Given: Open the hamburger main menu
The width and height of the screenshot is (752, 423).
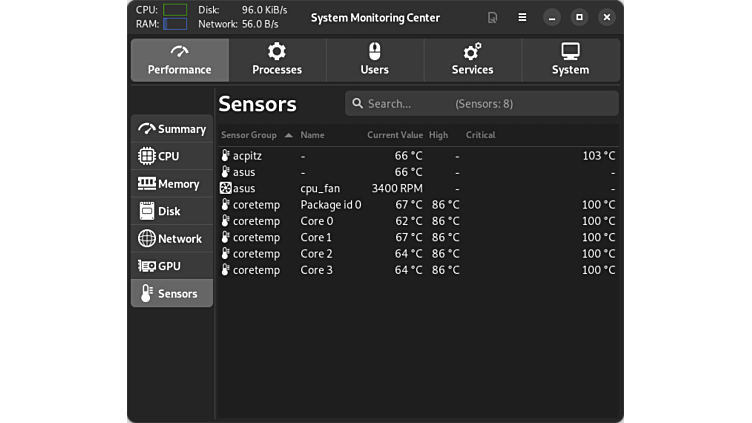Looking at the screenshot, I should [x=522, y=18].
